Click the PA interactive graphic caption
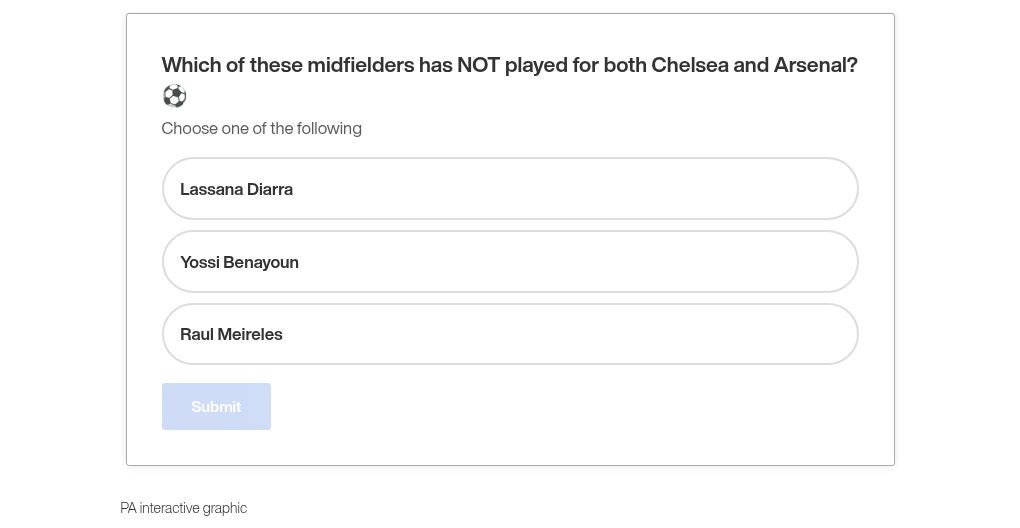The width and height of the screenshot is (1020, 528). 183,508
